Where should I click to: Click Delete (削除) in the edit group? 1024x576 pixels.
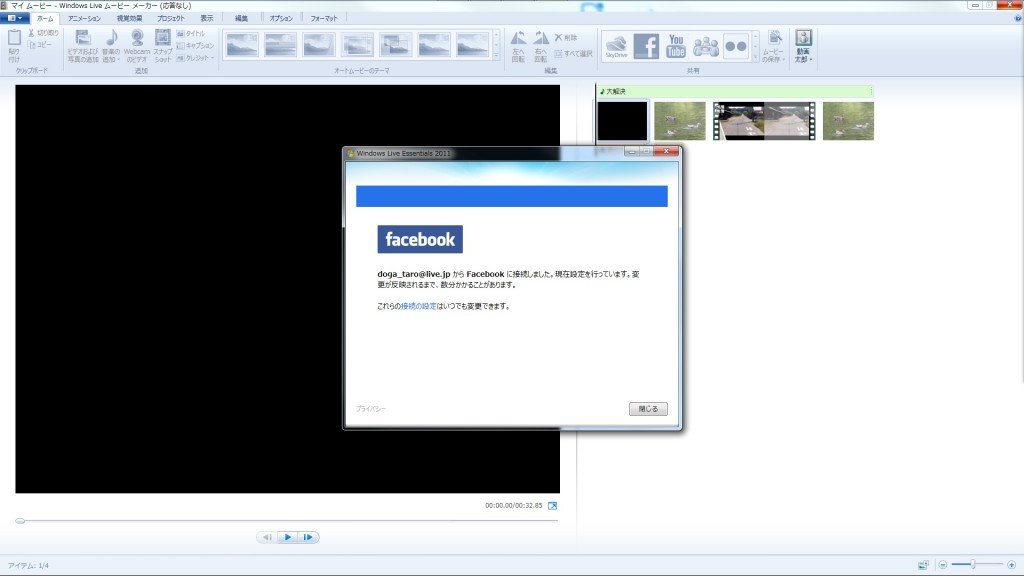tap(566, 37)
